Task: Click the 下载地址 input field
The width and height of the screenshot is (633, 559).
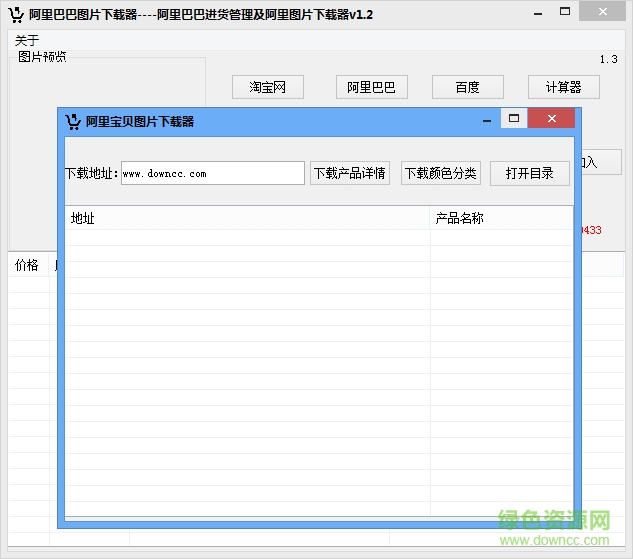Action: click(212, 173)
